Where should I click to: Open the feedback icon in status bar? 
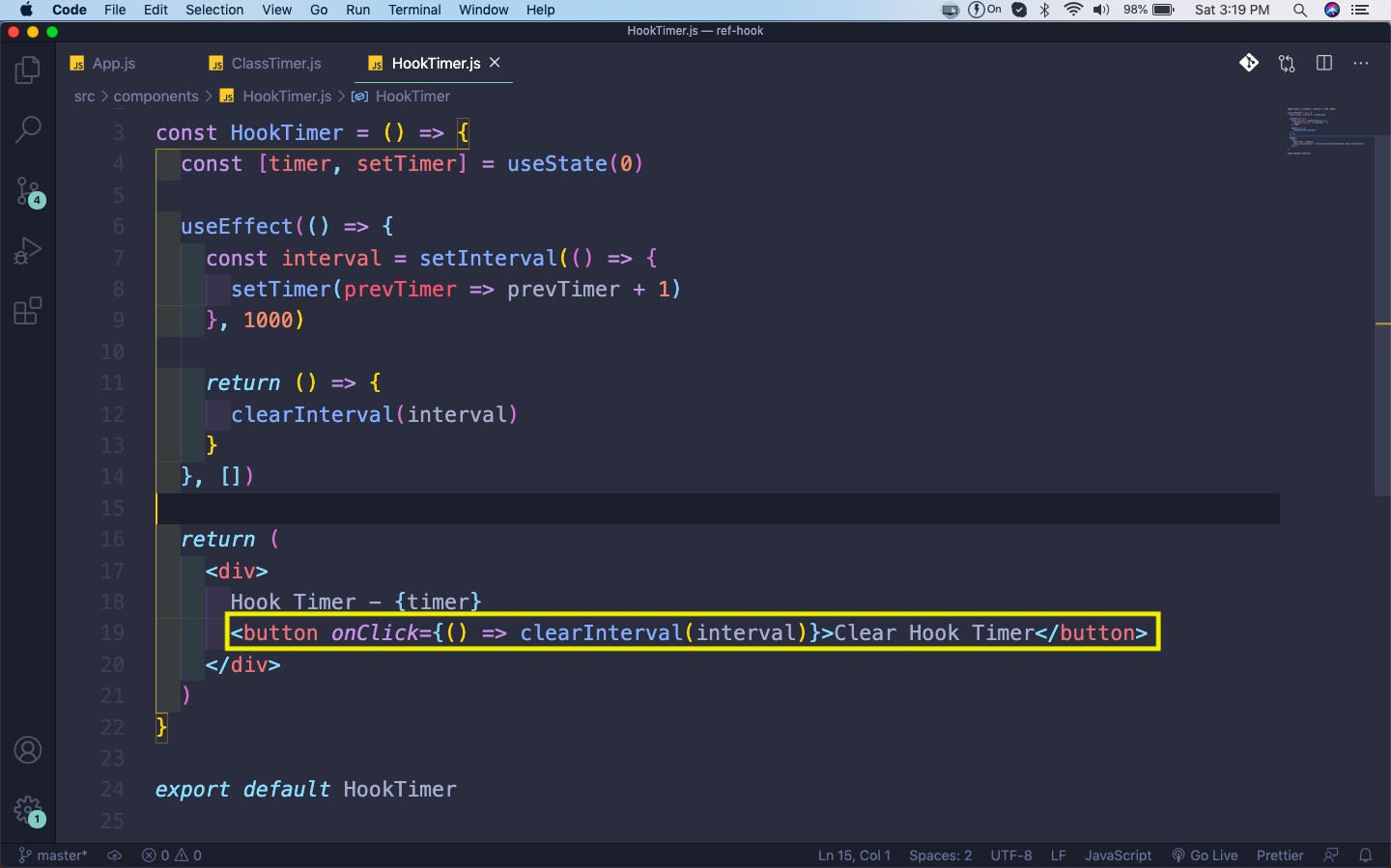[1331, 855]
